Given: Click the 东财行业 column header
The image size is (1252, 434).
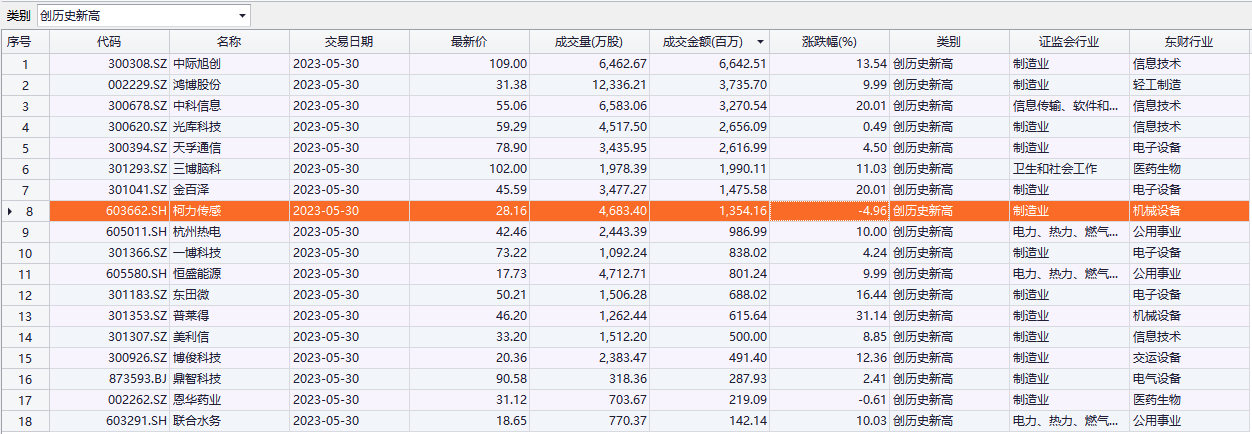Looking at the screenshot, I should 1188,42.
